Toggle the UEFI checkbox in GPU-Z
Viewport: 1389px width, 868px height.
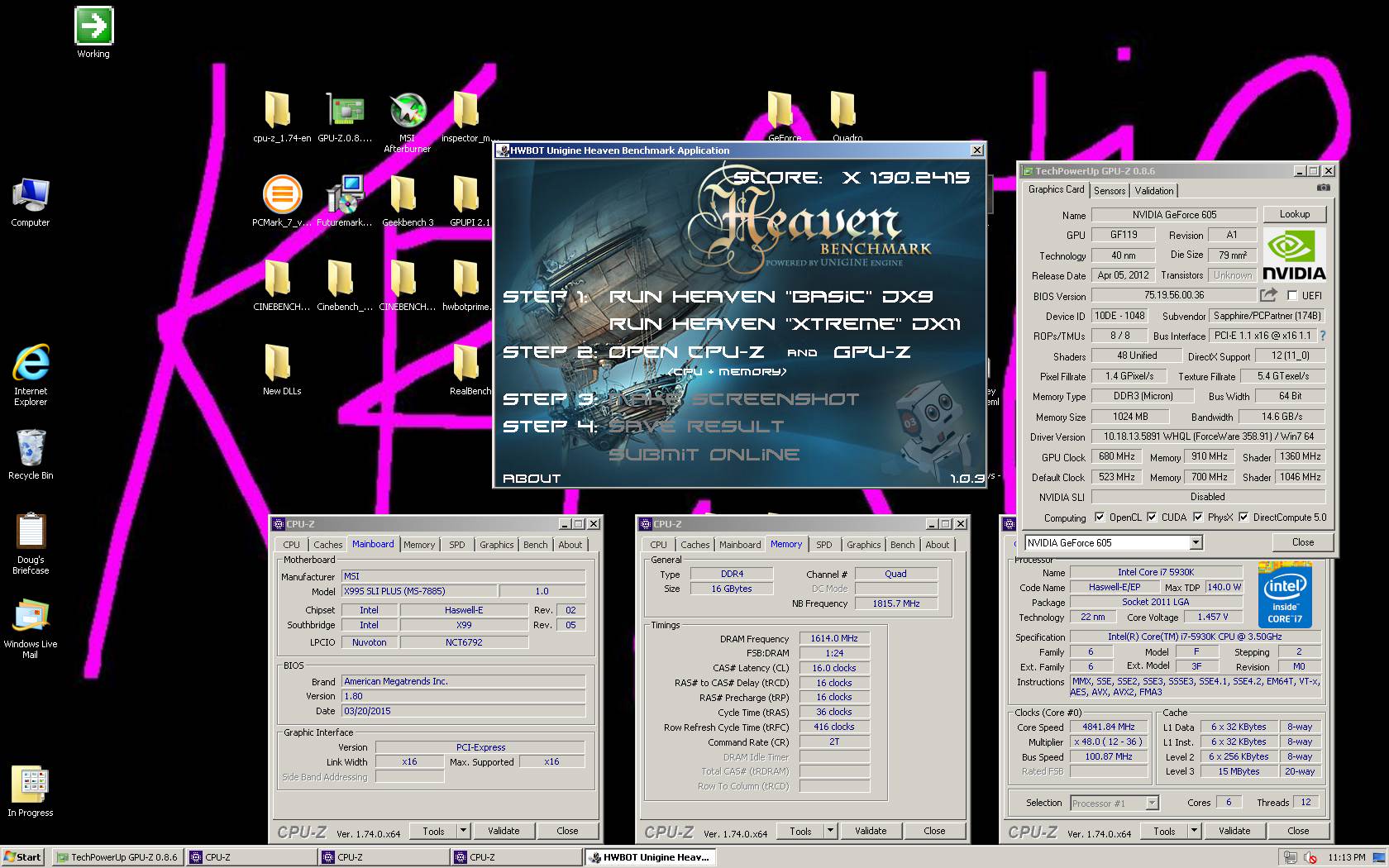click(x=1291, y=296)
